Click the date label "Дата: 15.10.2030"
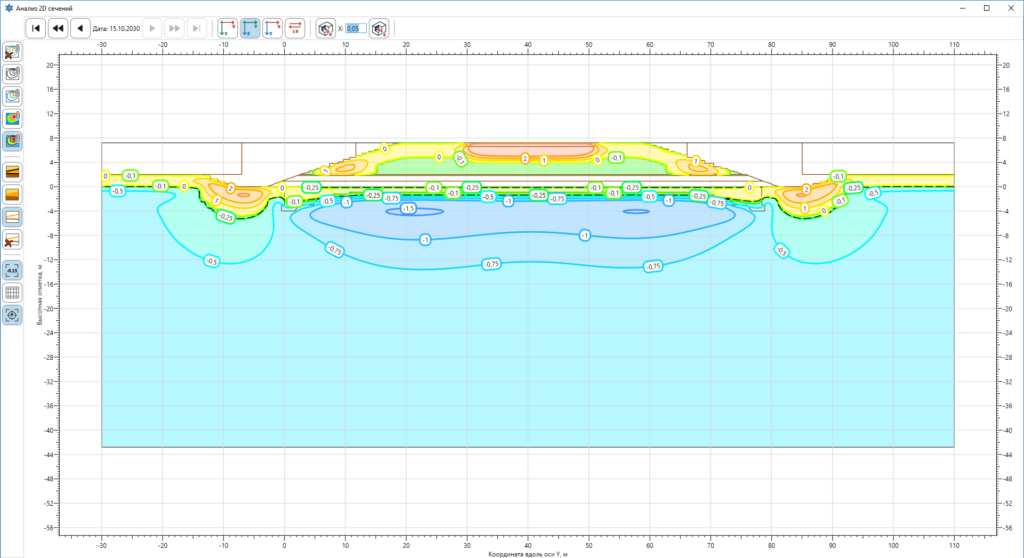The height and width of the screenshot is (558, 1024). (116, 29)
